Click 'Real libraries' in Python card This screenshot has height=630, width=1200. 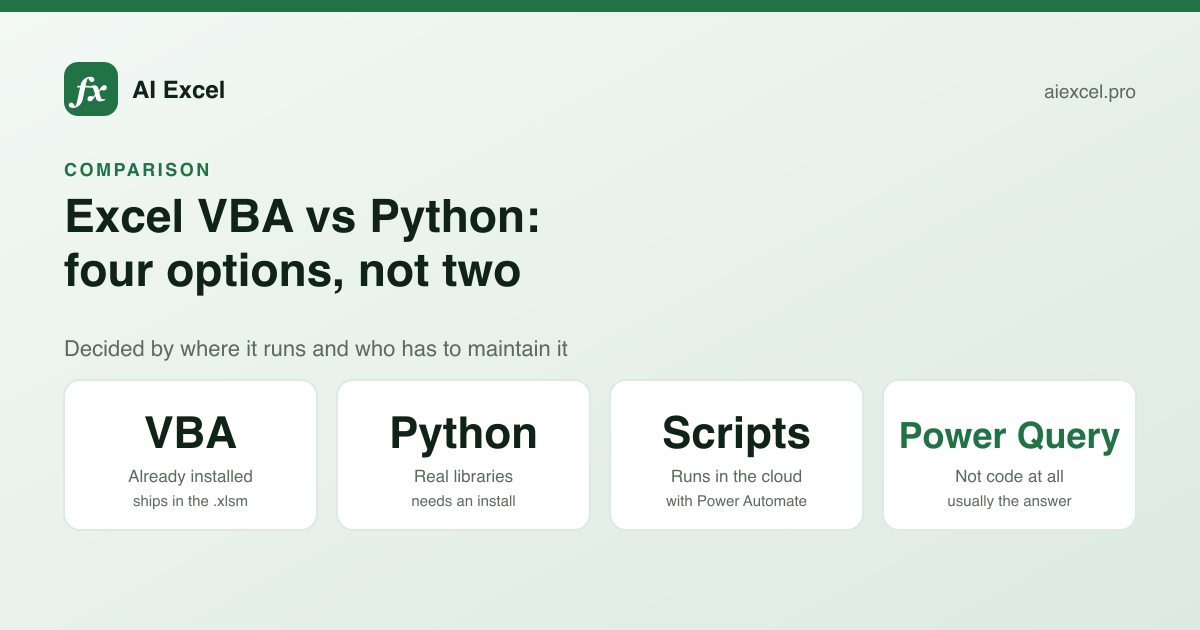(463, 476)
